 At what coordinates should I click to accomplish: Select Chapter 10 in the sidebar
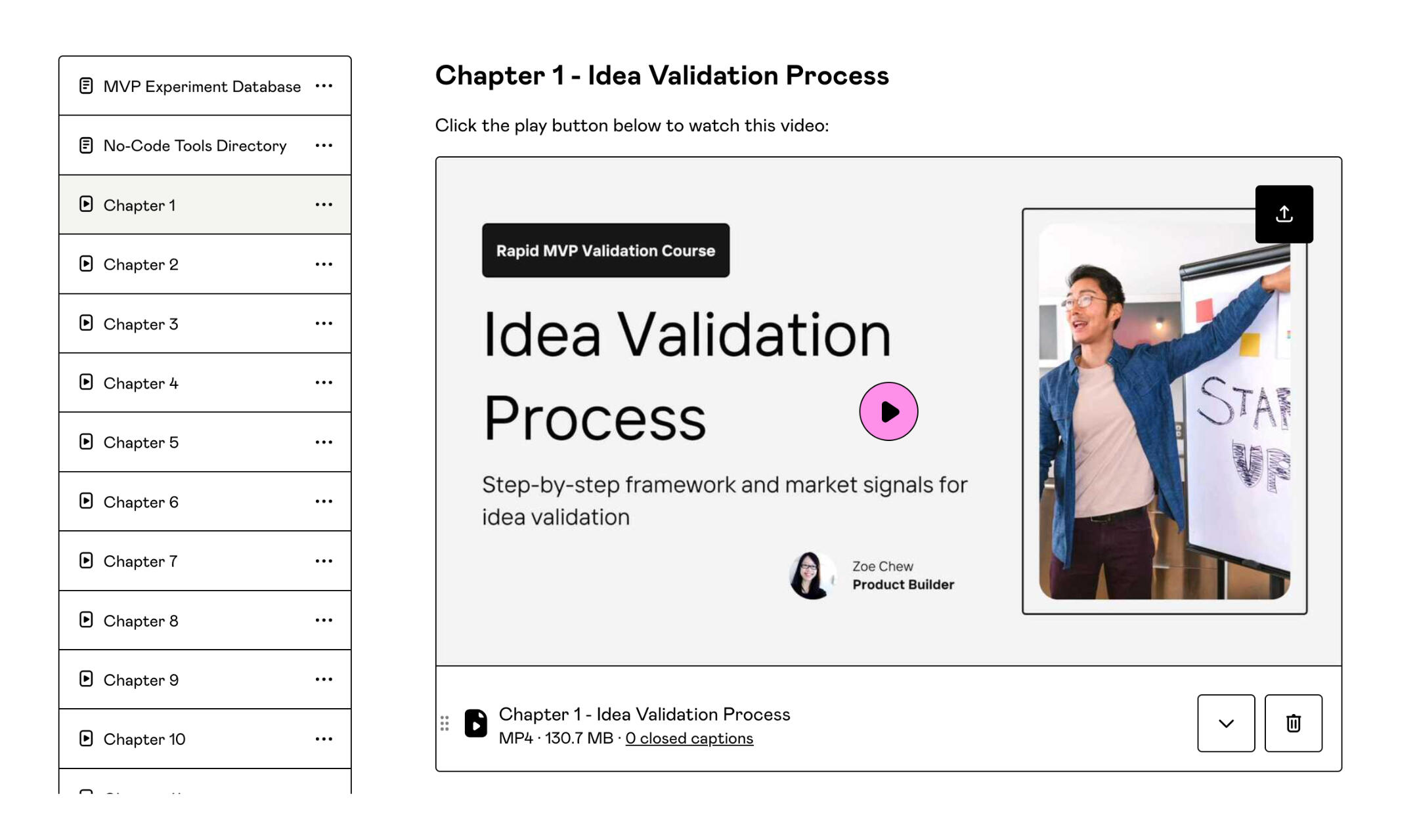(x=144, y=739)
